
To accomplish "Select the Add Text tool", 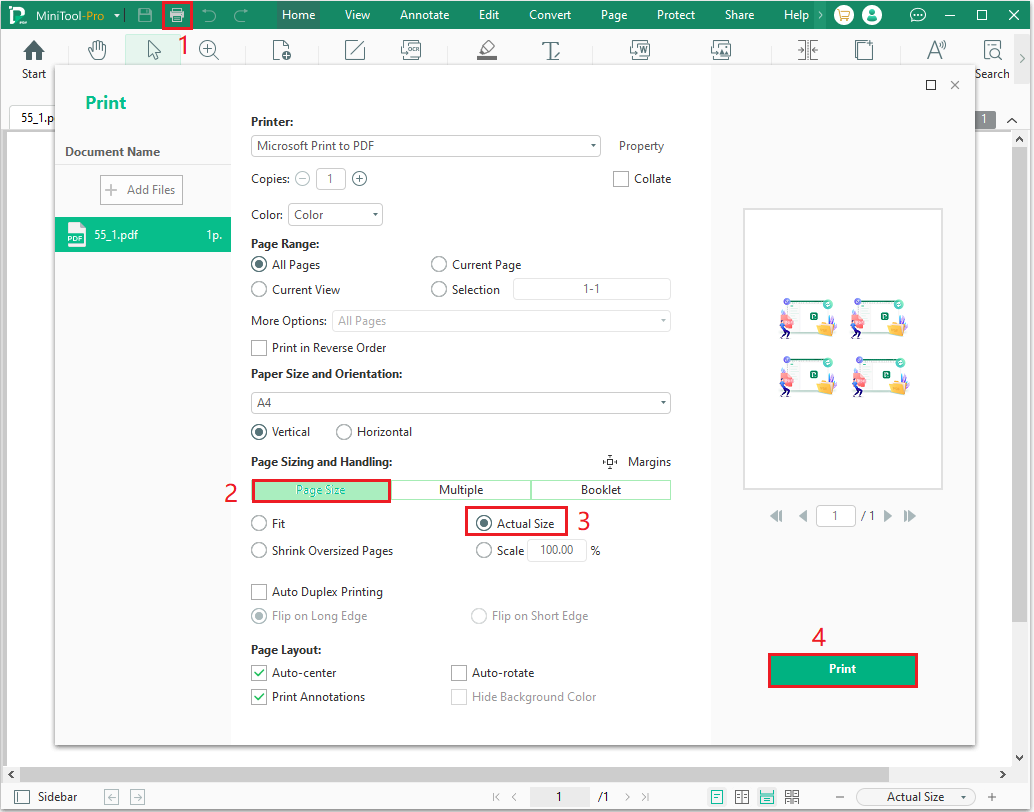I will [551, 48].
